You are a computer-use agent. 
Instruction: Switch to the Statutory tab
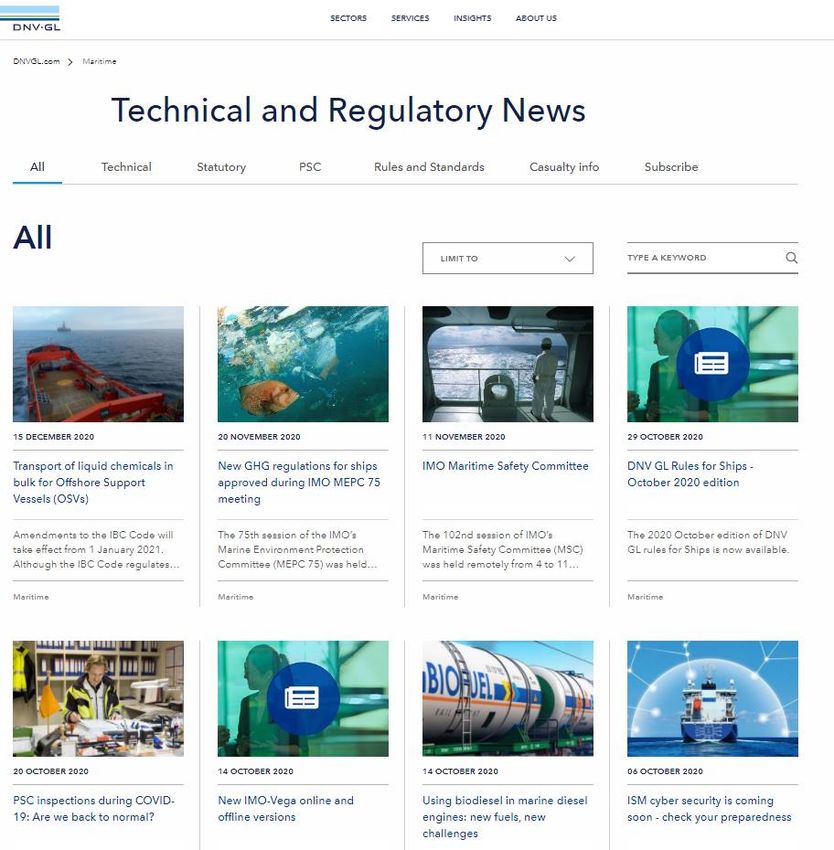221,167
